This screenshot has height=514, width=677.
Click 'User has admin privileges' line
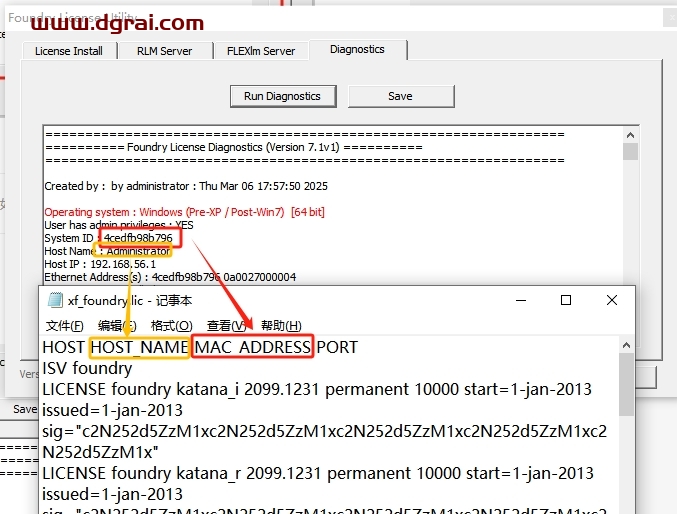pyautogui.click(x=119, y=225)
